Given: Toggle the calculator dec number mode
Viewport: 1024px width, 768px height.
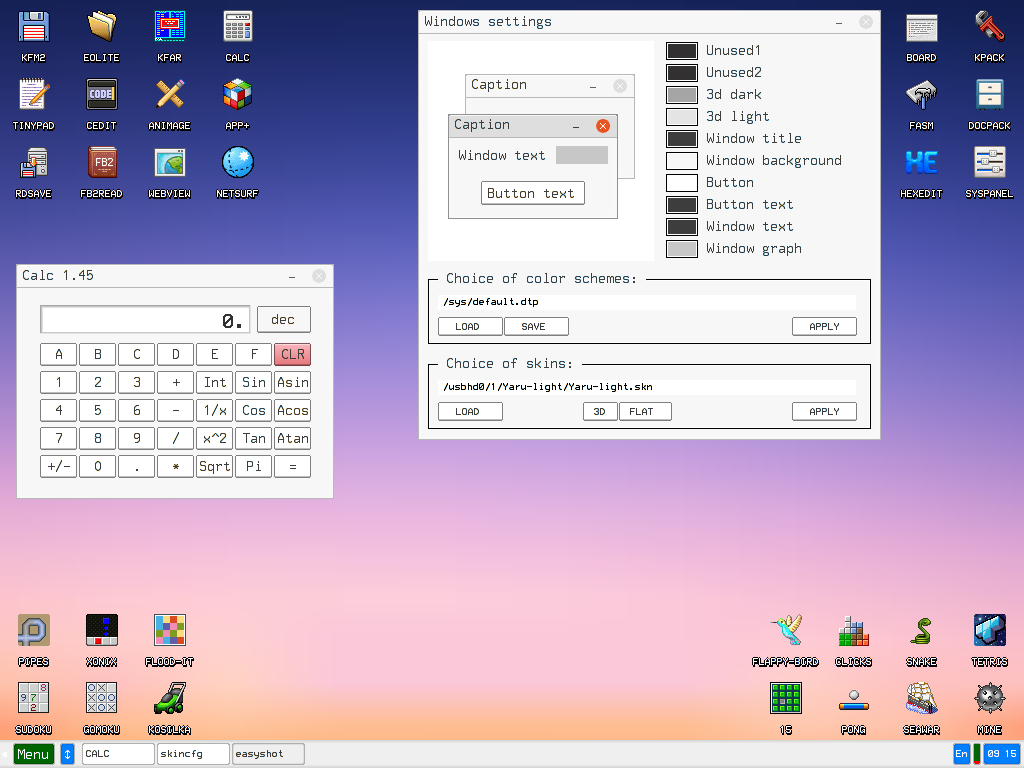Looking at the screenshot, I should point(283,320).
